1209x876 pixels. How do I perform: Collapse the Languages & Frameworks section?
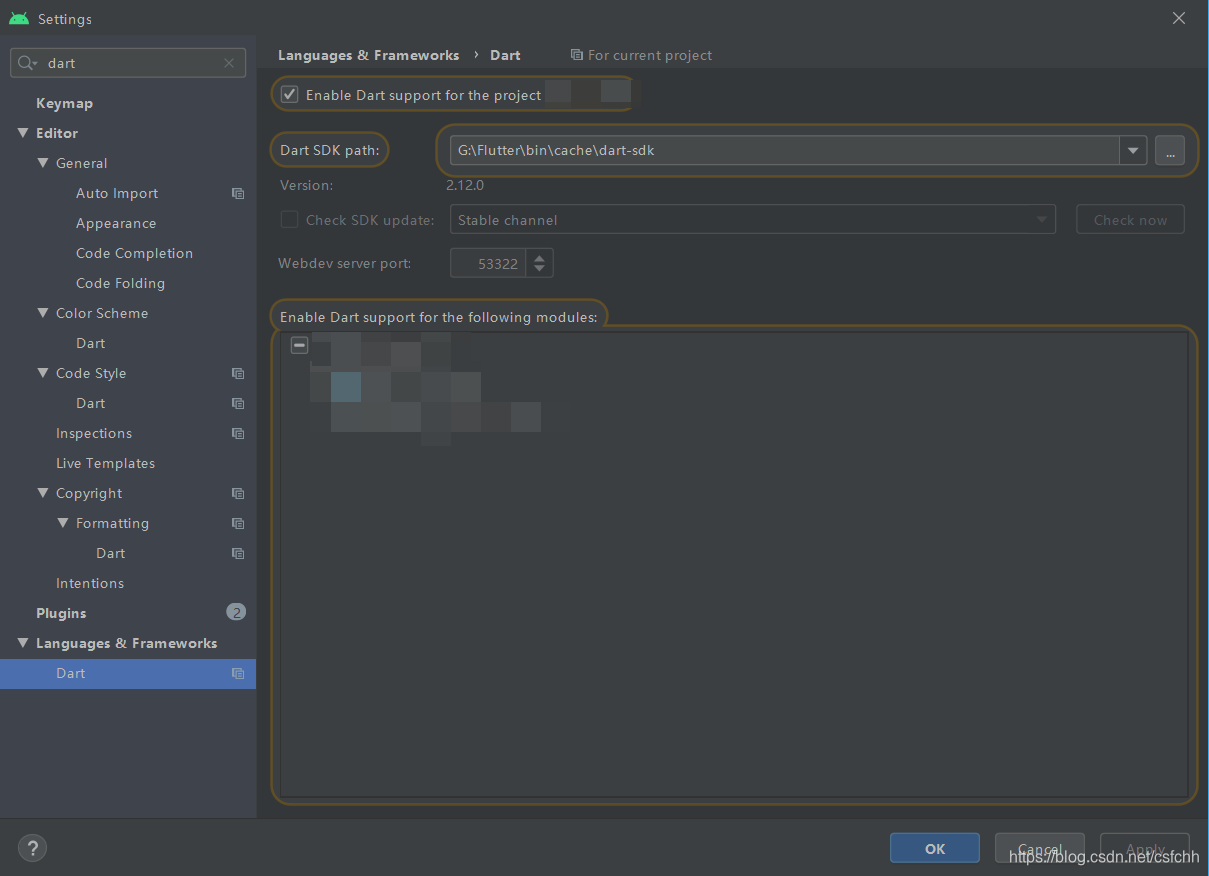pyautogui.click(x=23, y=643)
